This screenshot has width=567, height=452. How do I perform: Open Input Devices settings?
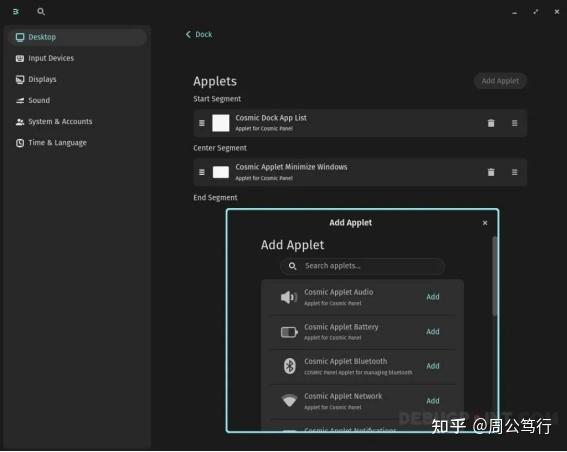pos(77,58)
